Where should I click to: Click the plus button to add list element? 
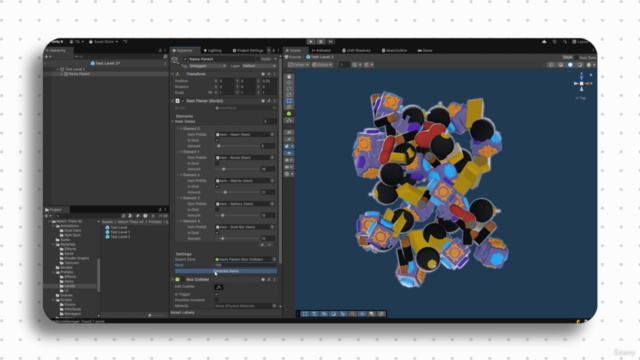coord(262,245)
